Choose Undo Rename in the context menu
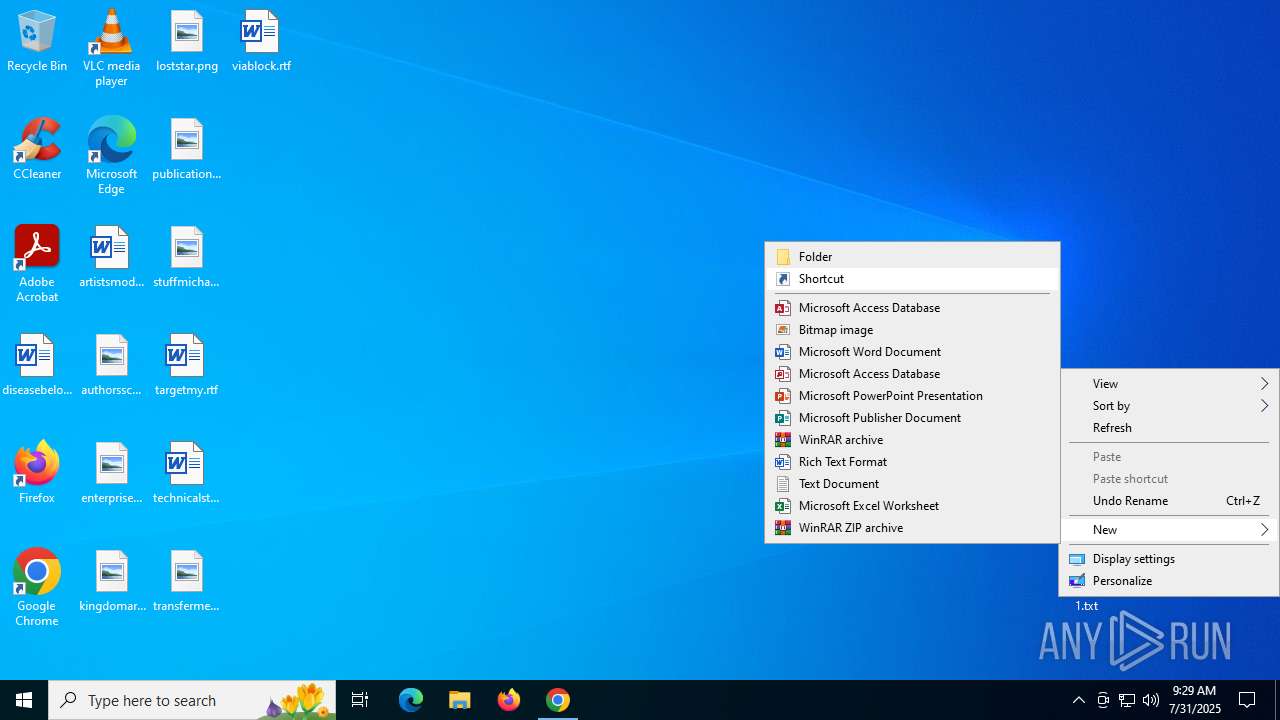The image size is (1280, 720). pyautogui.click(x=1169, y=501)
